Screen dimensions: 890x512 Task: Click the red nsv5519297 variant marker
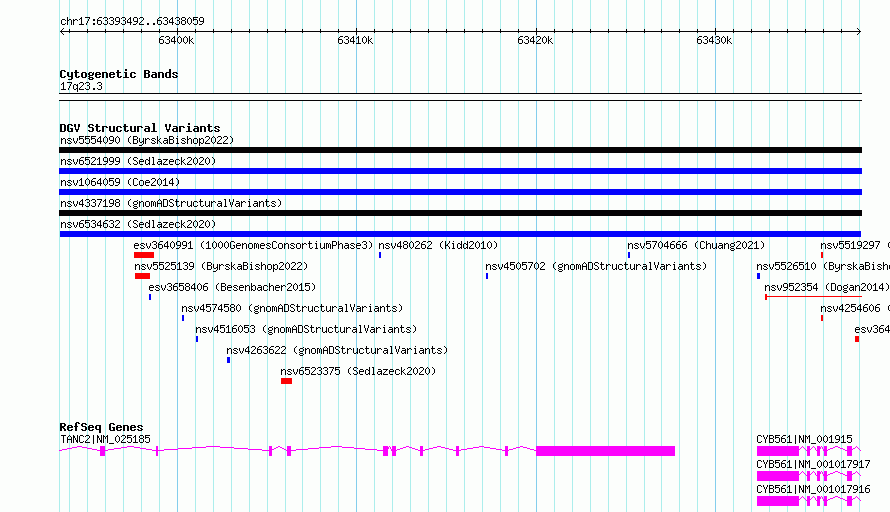[822, 255]
